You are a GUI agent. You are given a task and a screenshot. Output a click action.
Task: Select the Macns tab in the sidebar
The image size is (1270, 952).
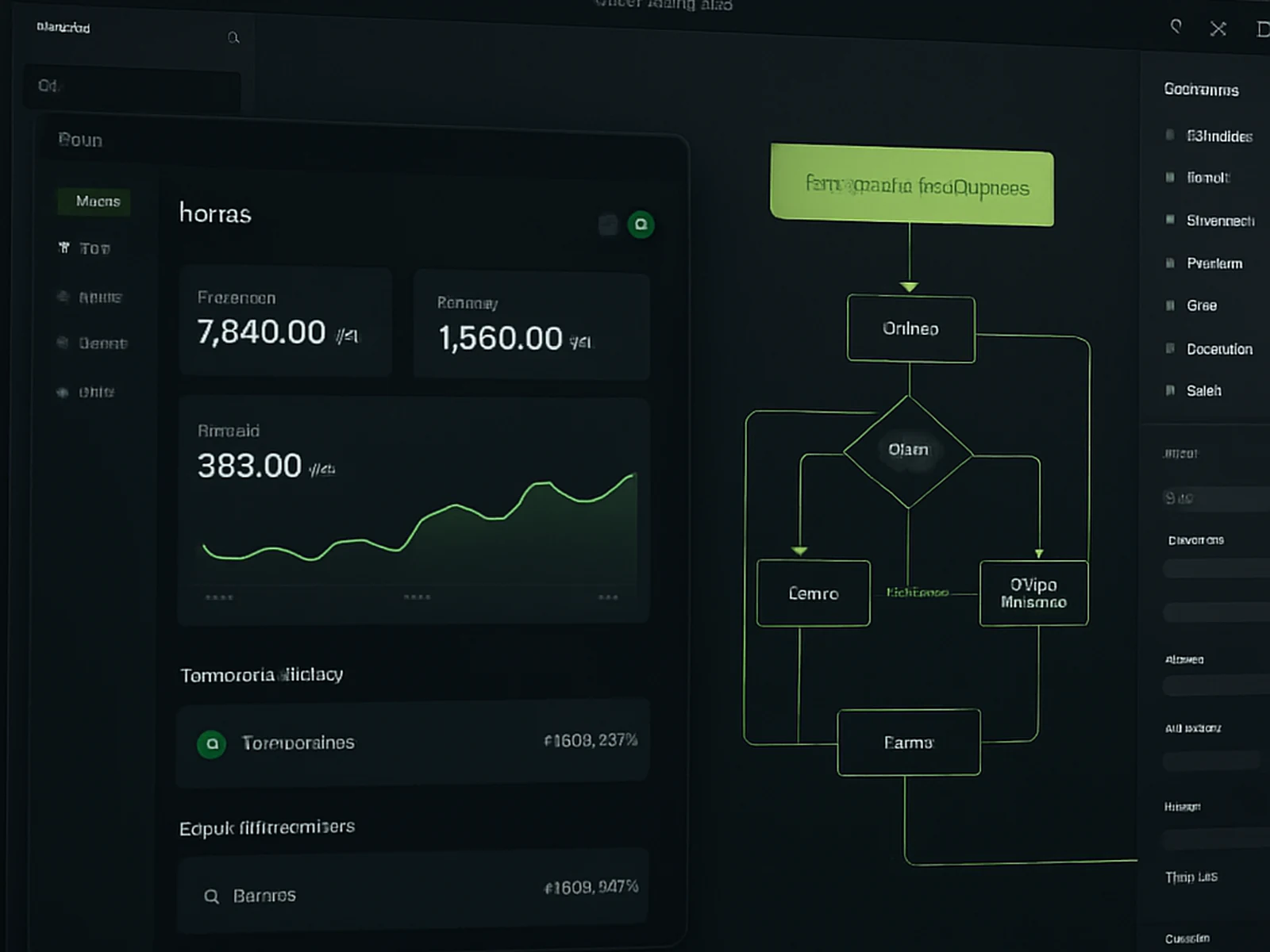(x=94, y=202)
